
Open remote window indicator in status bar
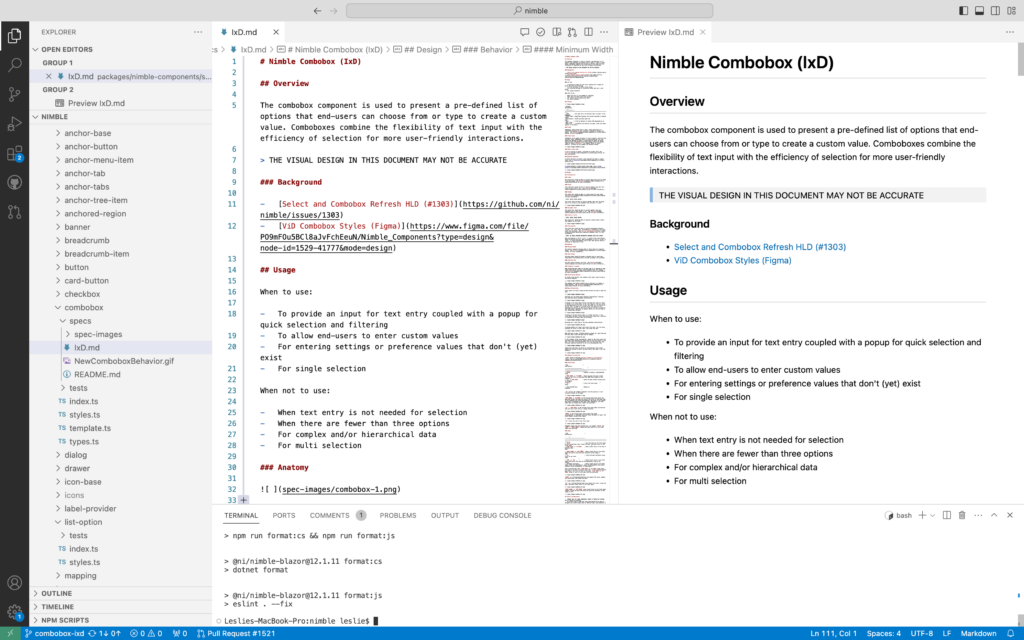click(10, 633)
